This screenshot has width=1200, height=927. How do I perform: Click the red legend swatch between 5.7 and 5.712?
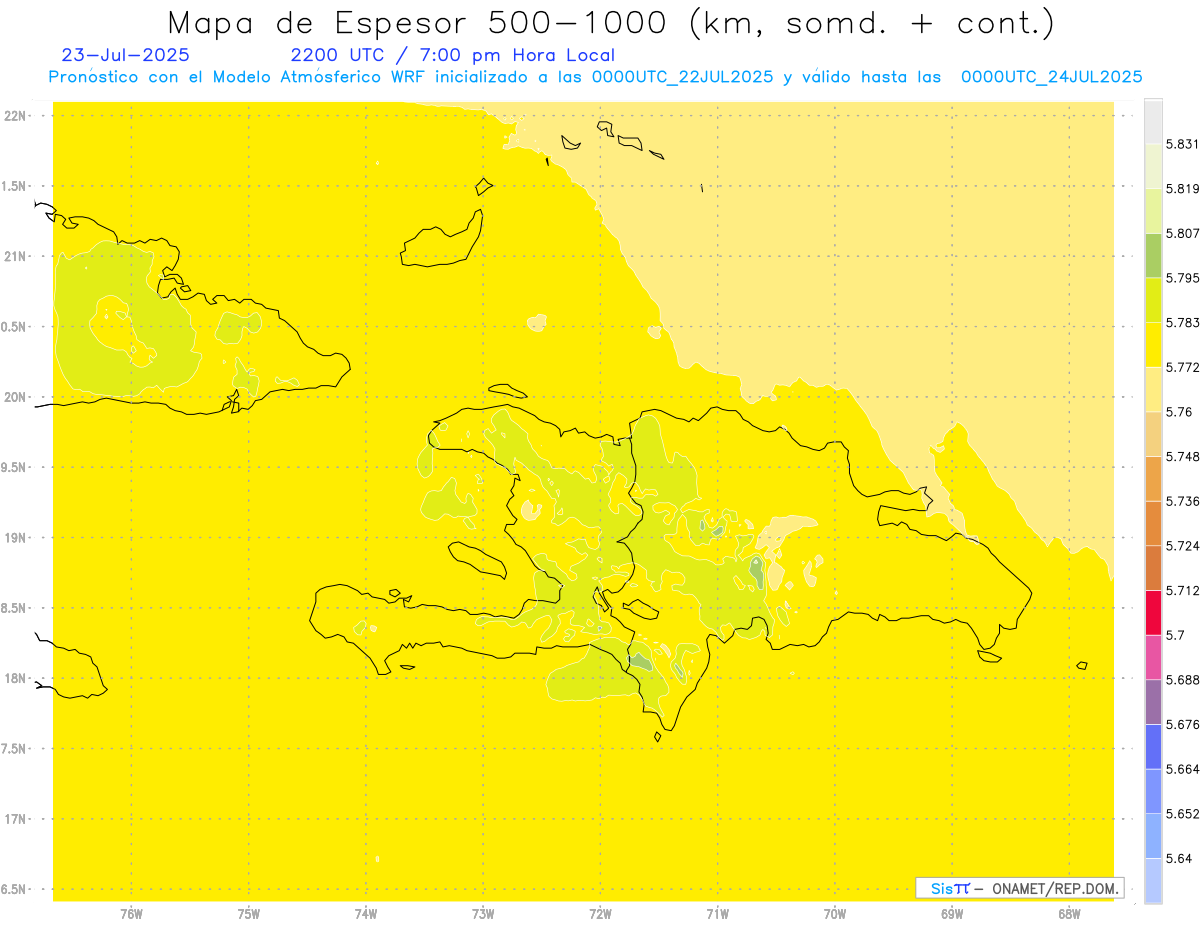point(1153,612)
